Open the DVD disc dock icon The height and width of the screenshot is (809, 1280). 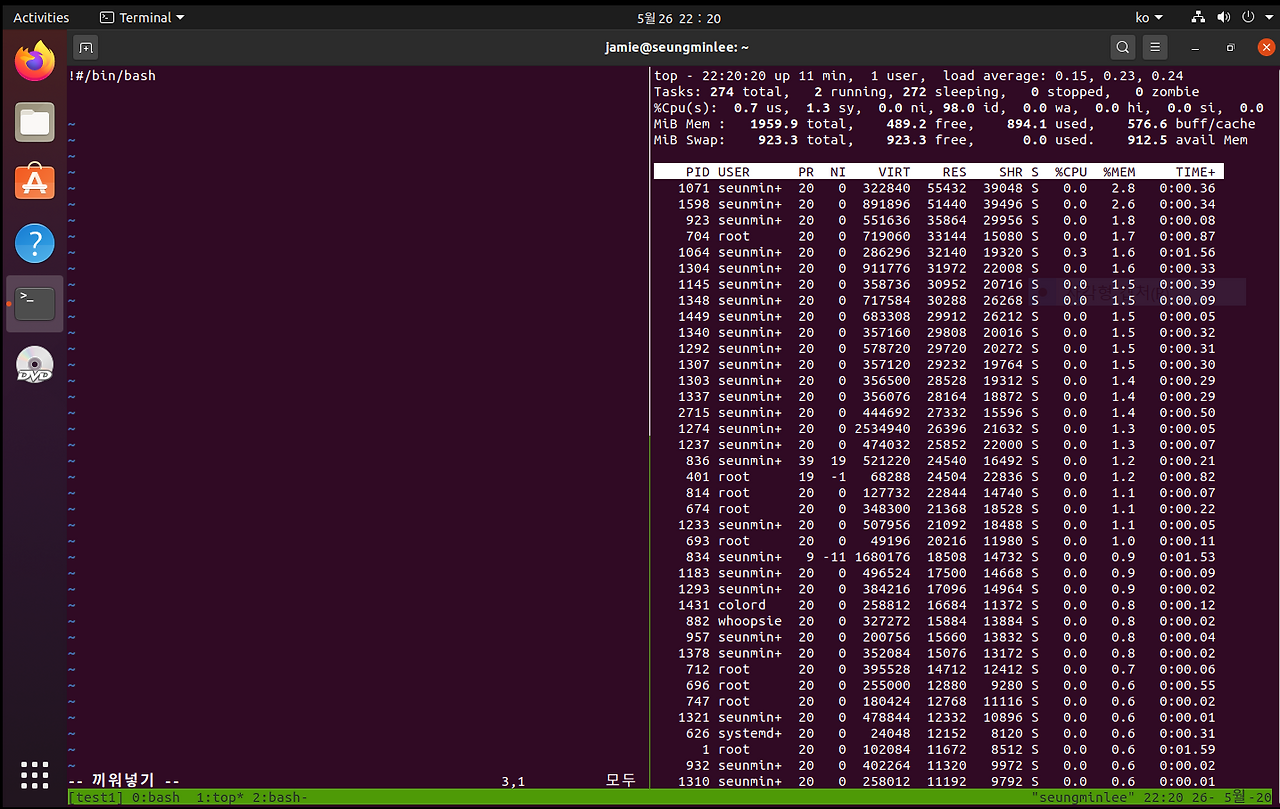click(35, 364)
